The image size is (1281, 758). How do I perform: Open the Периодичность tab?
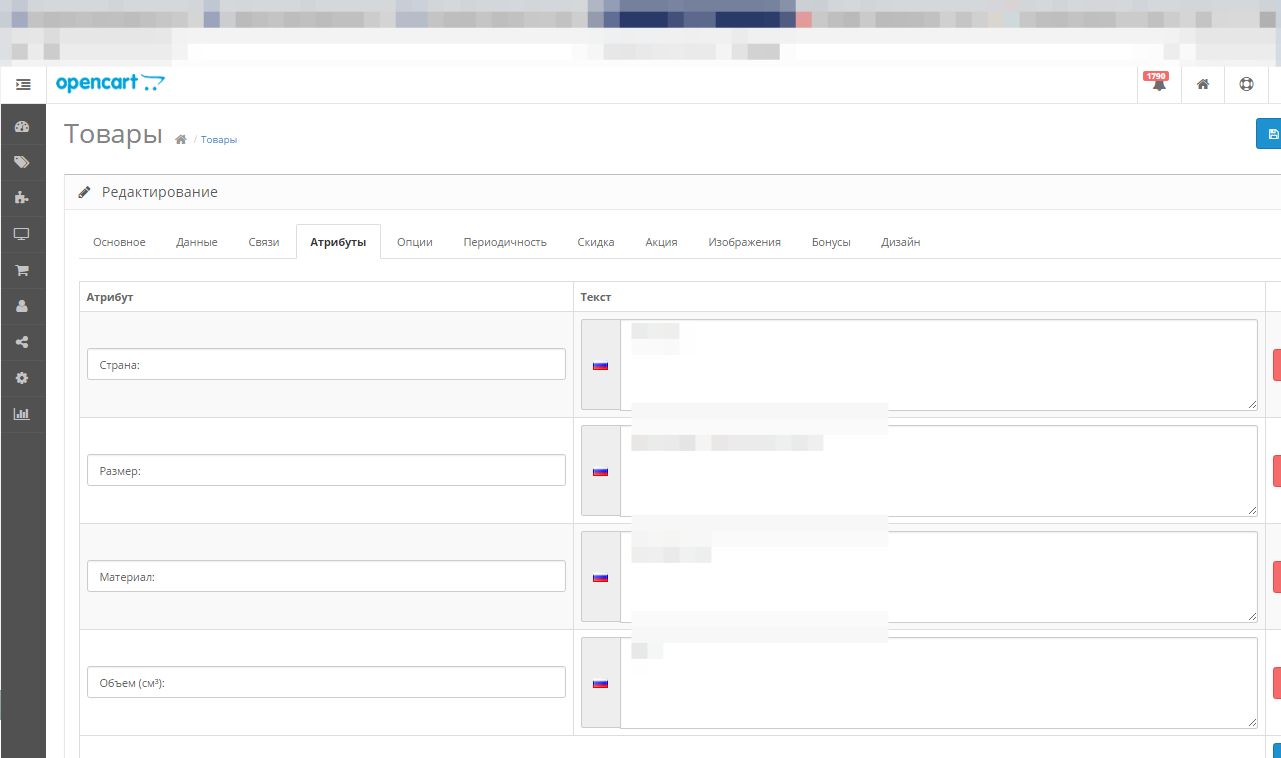[x=505, y=242]
